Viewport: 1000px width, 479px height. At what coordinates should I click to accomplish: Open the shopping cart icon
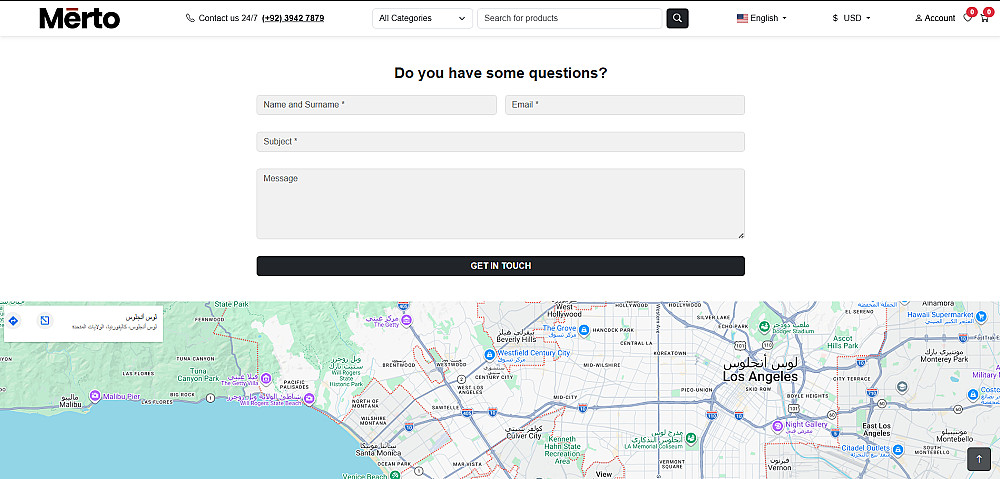[985, 18]
